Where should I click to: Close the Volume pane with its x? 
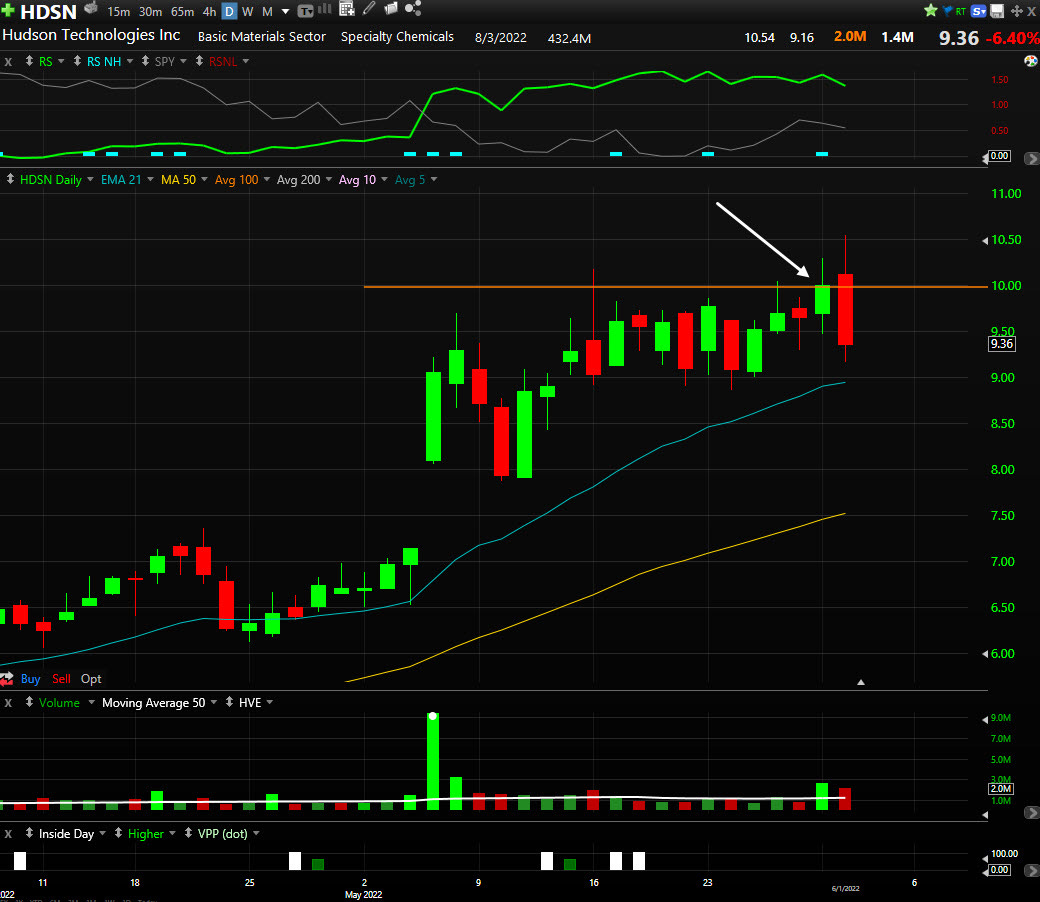pyautogui.click(x=8, y=702)
